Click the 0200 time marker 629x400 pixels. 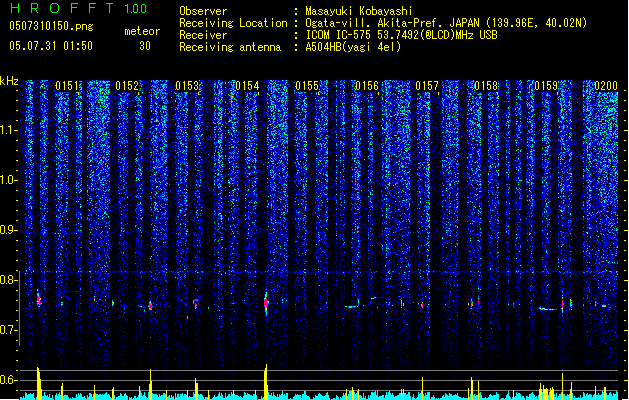(606, 86)
